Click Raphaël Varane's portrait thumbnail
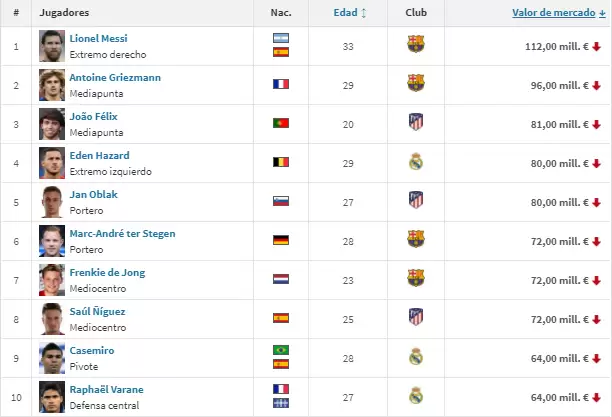 tap(51, 396)
